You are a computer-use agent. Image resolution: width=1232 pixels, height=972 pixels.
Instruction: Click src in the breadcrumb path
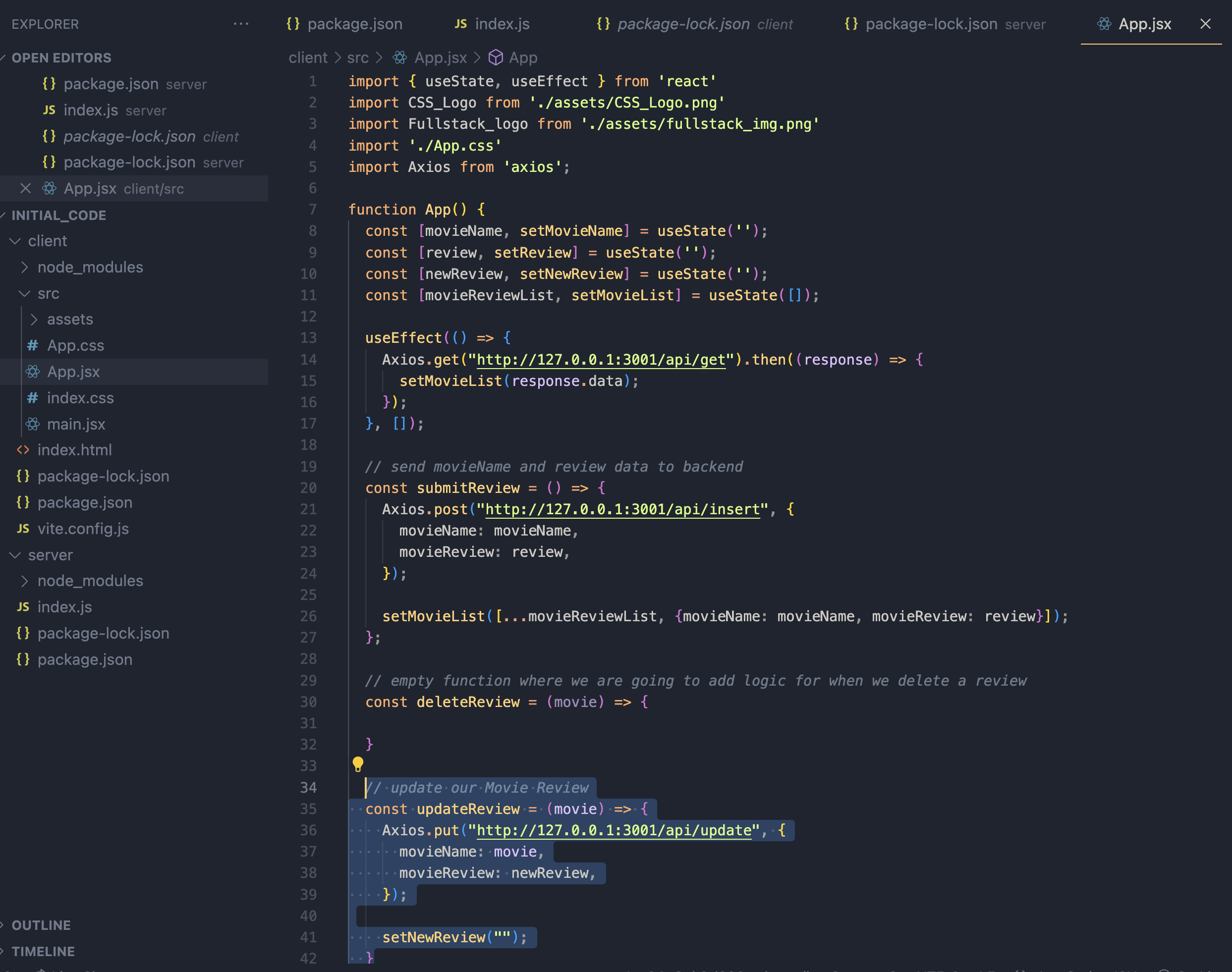tap(357, 57)
